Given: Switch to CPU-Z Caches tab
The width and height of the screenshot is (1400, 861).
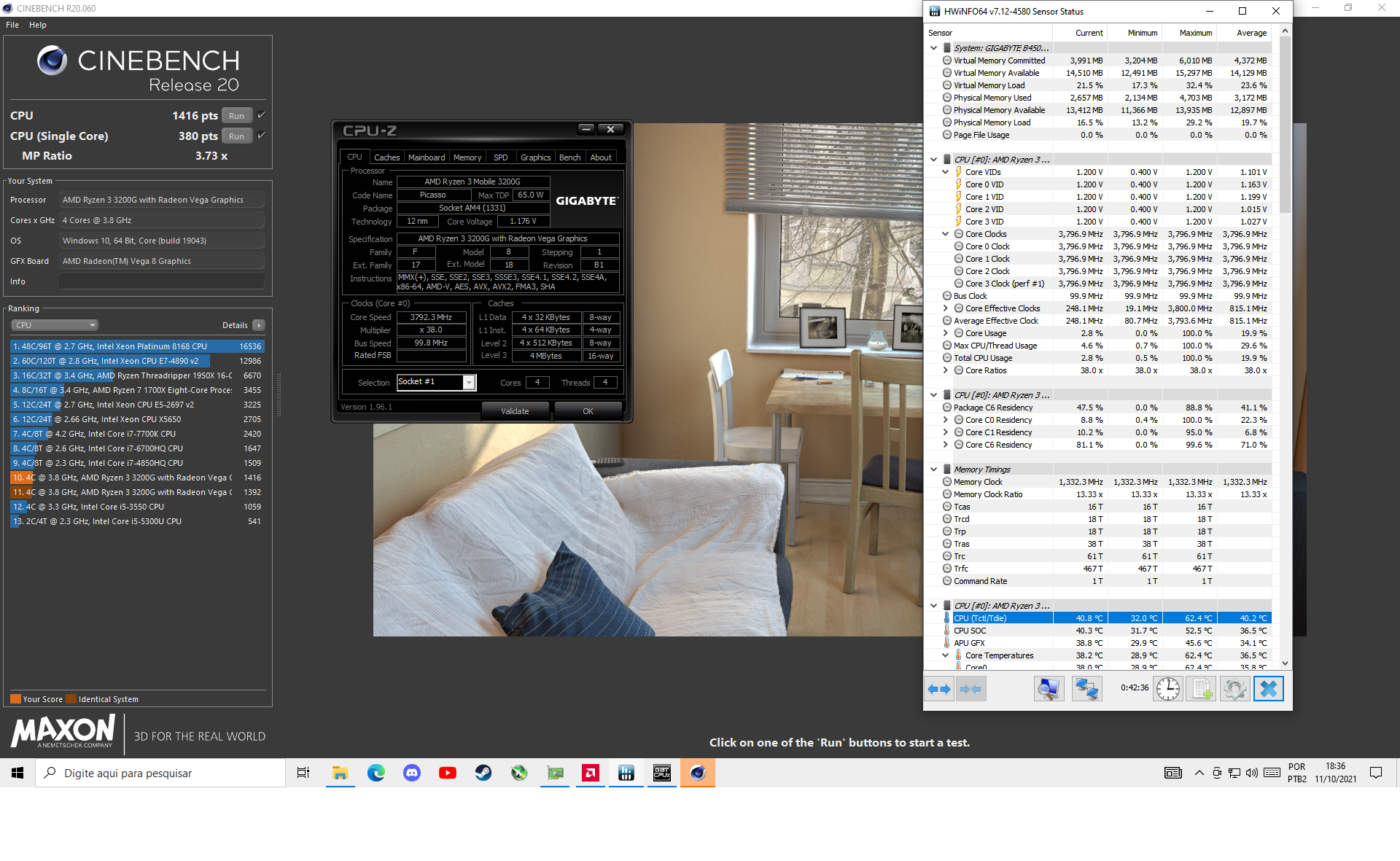Looking at the screenshot, I should [x=387, y=157].
